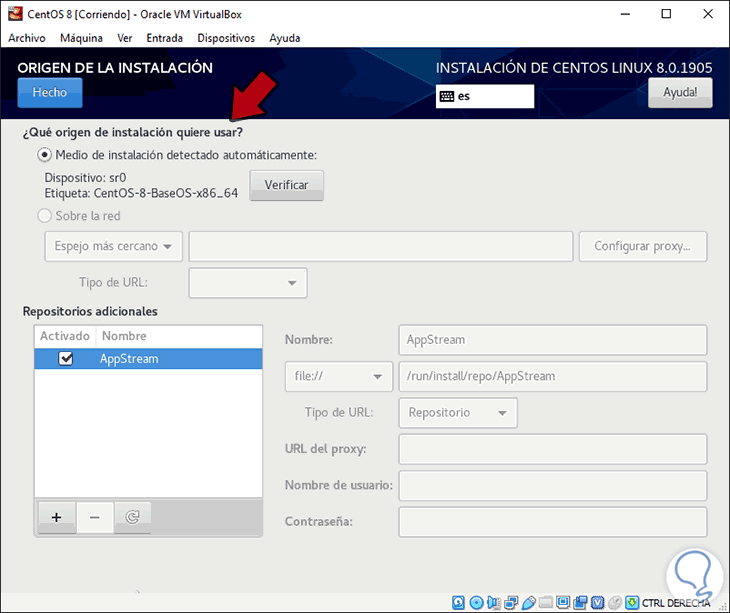Open the network Tipo de URL dropdown
The image size is (730, 613).
[248, 283]
